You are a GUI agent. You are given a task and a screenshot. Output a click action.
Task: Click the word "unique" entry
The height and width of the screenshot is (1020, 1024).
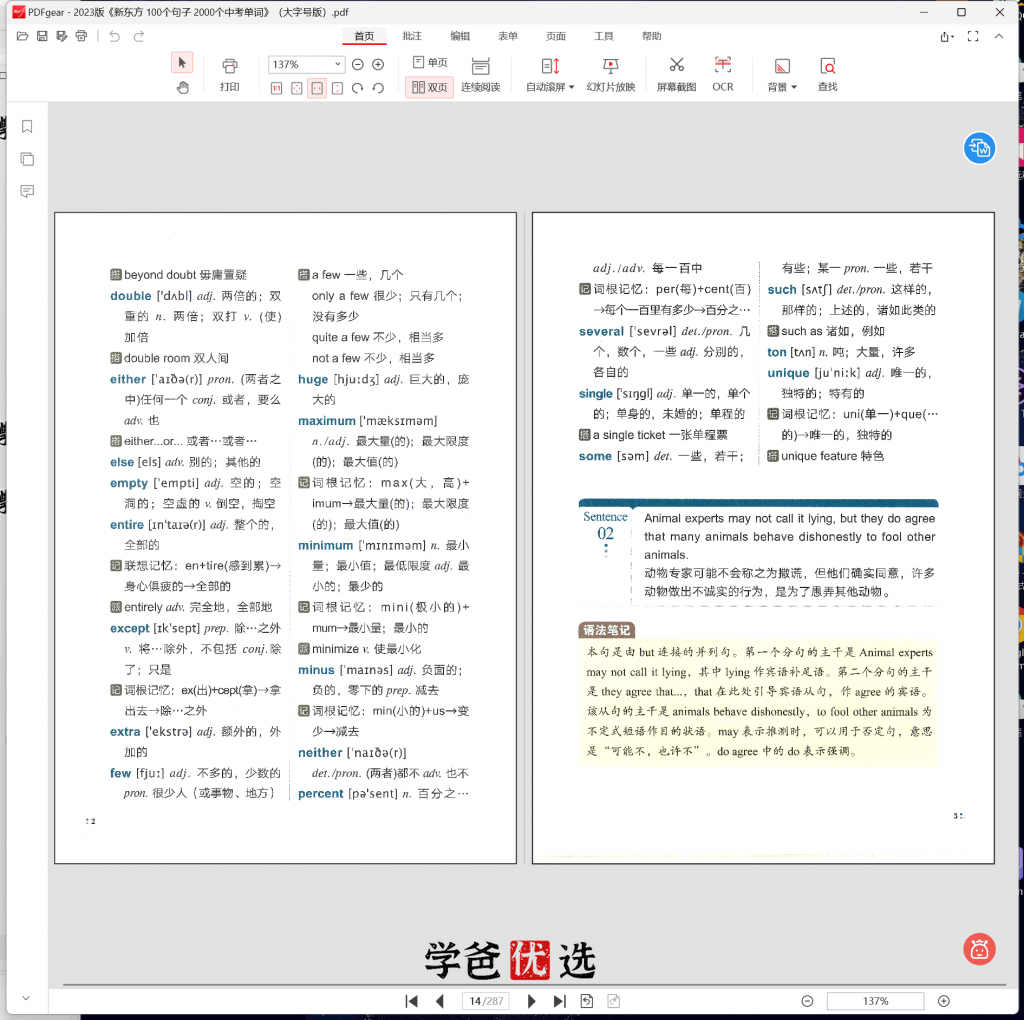tap(788, 373)
